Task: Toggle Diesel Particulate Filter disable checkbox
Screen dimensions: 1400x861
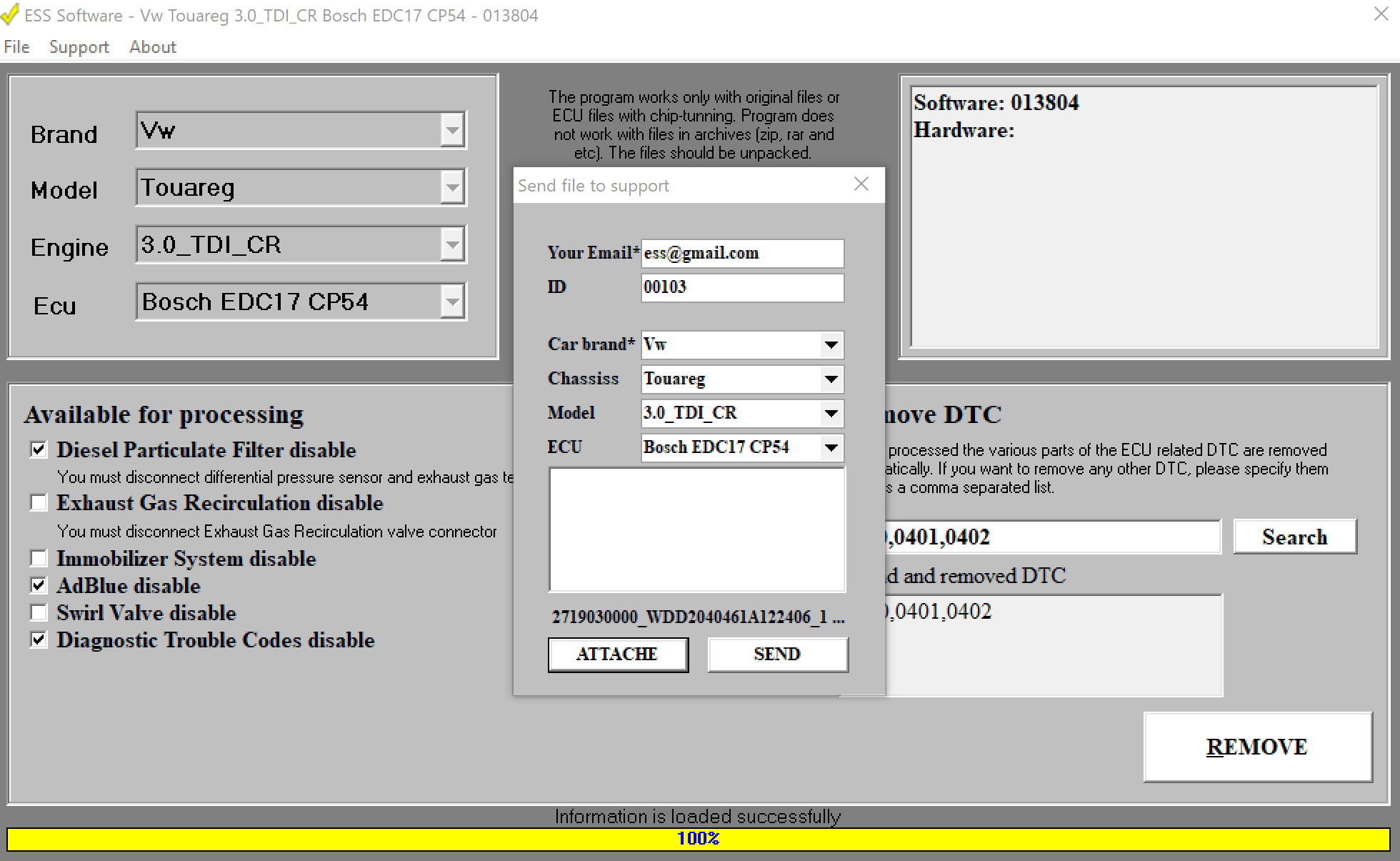Action: click(x=39, y=449)
